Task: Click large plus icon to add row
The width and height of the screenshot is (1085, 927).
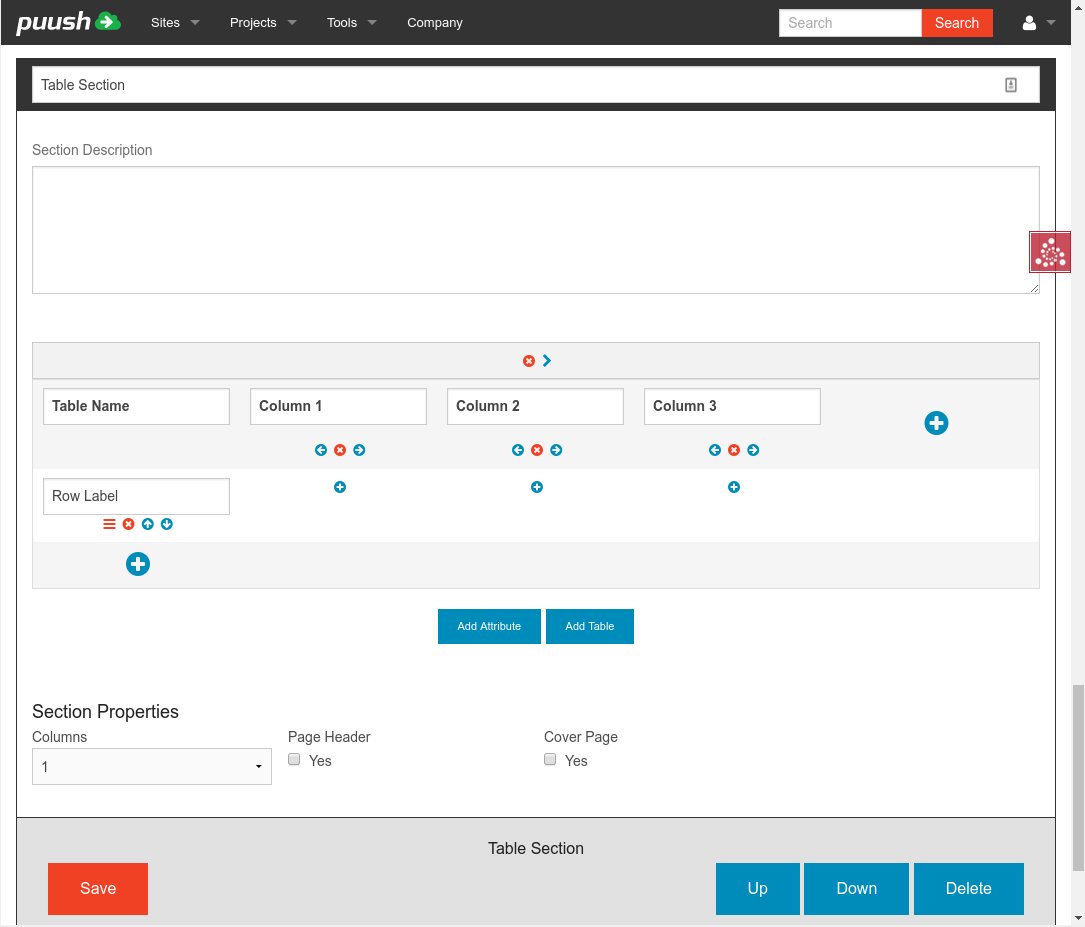Action: 138,564
